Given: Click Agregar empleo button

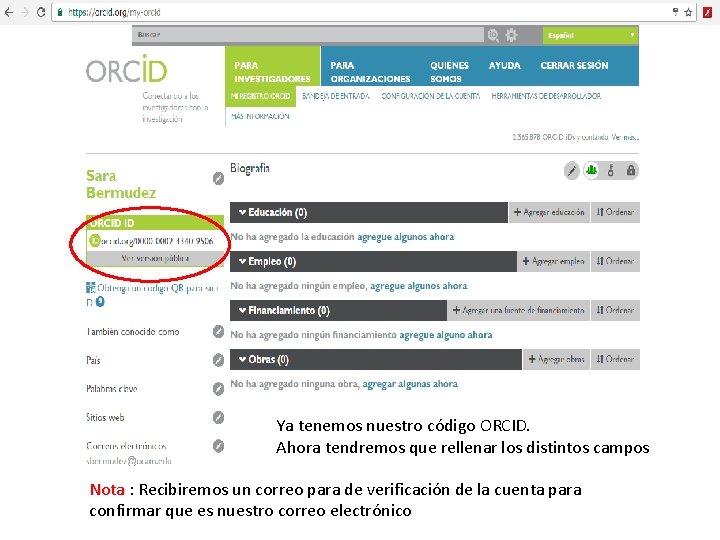Looking at the screenshot, I should pos(553,261).
